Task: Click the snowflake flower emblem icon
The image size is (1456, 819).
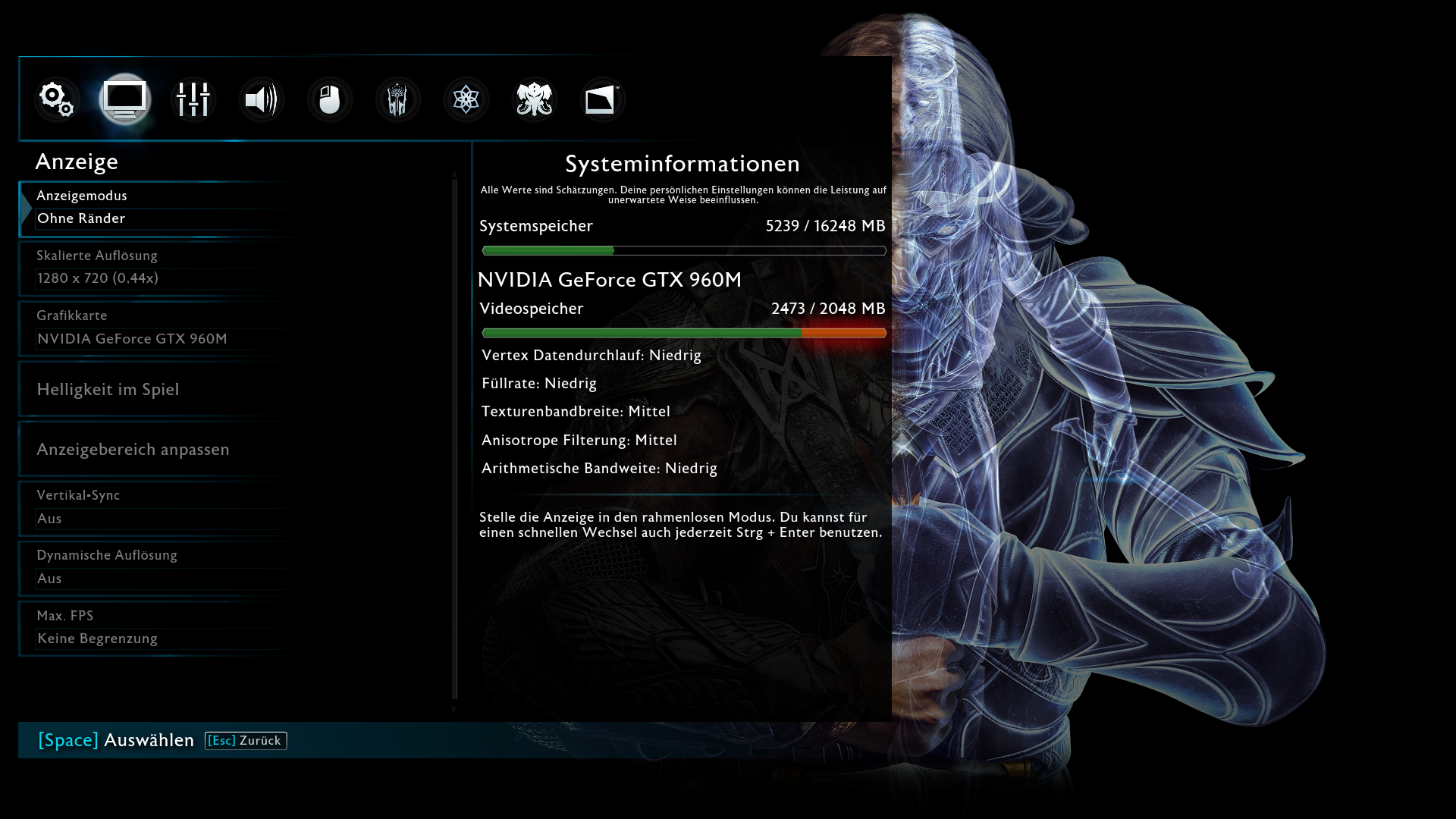Action: tap(466, 99)
